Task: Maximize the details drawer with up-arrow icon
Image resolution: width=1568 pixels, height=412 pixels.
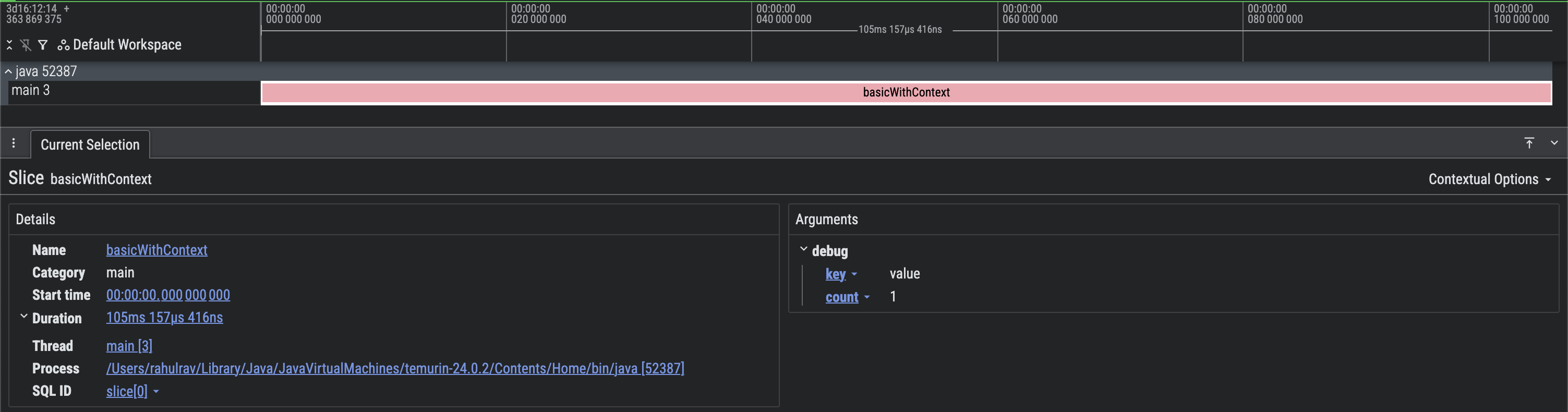Action: pos(1529,143)
